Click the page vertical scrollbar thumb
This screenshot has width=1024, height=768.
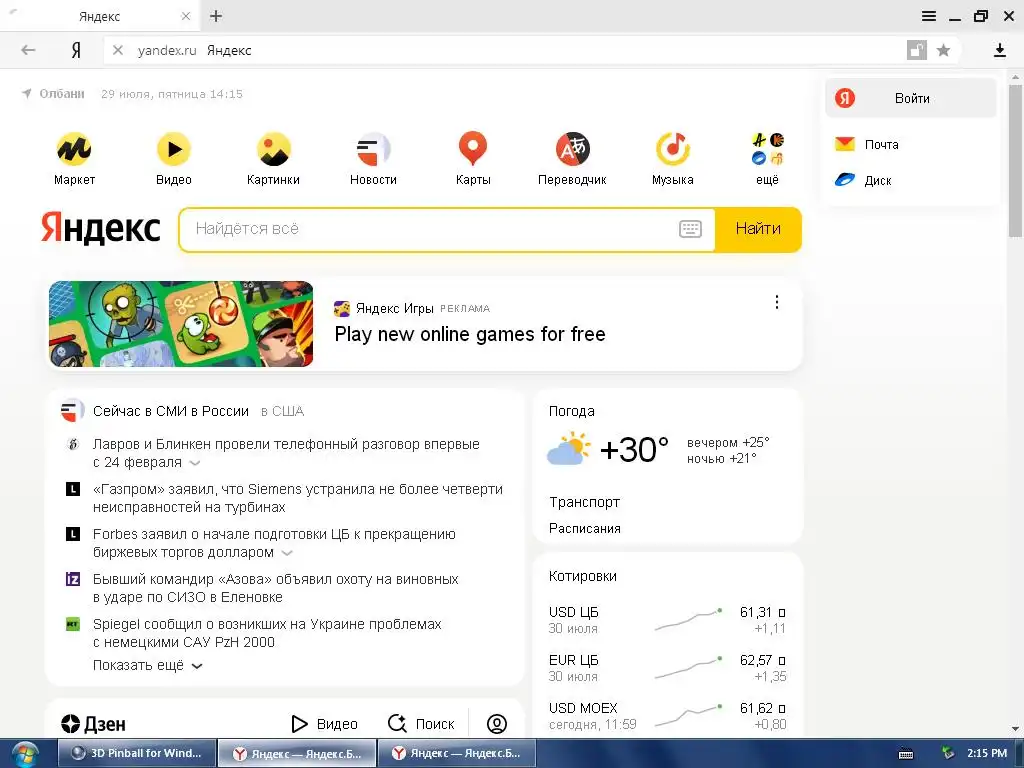1015,161
